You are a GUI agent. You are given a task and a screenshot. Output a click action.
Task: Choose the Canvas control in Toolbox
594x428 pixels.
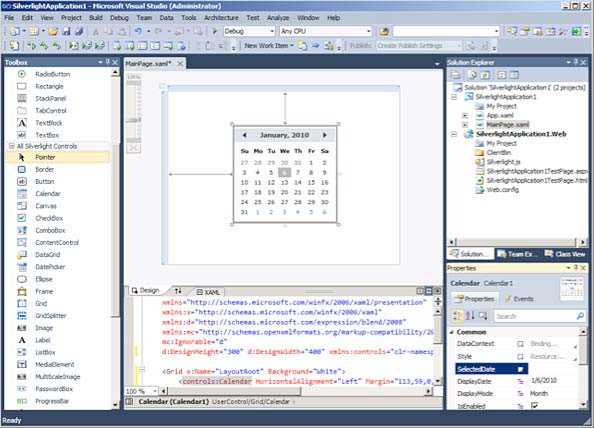pyautogui.click(x=46, y=206)
